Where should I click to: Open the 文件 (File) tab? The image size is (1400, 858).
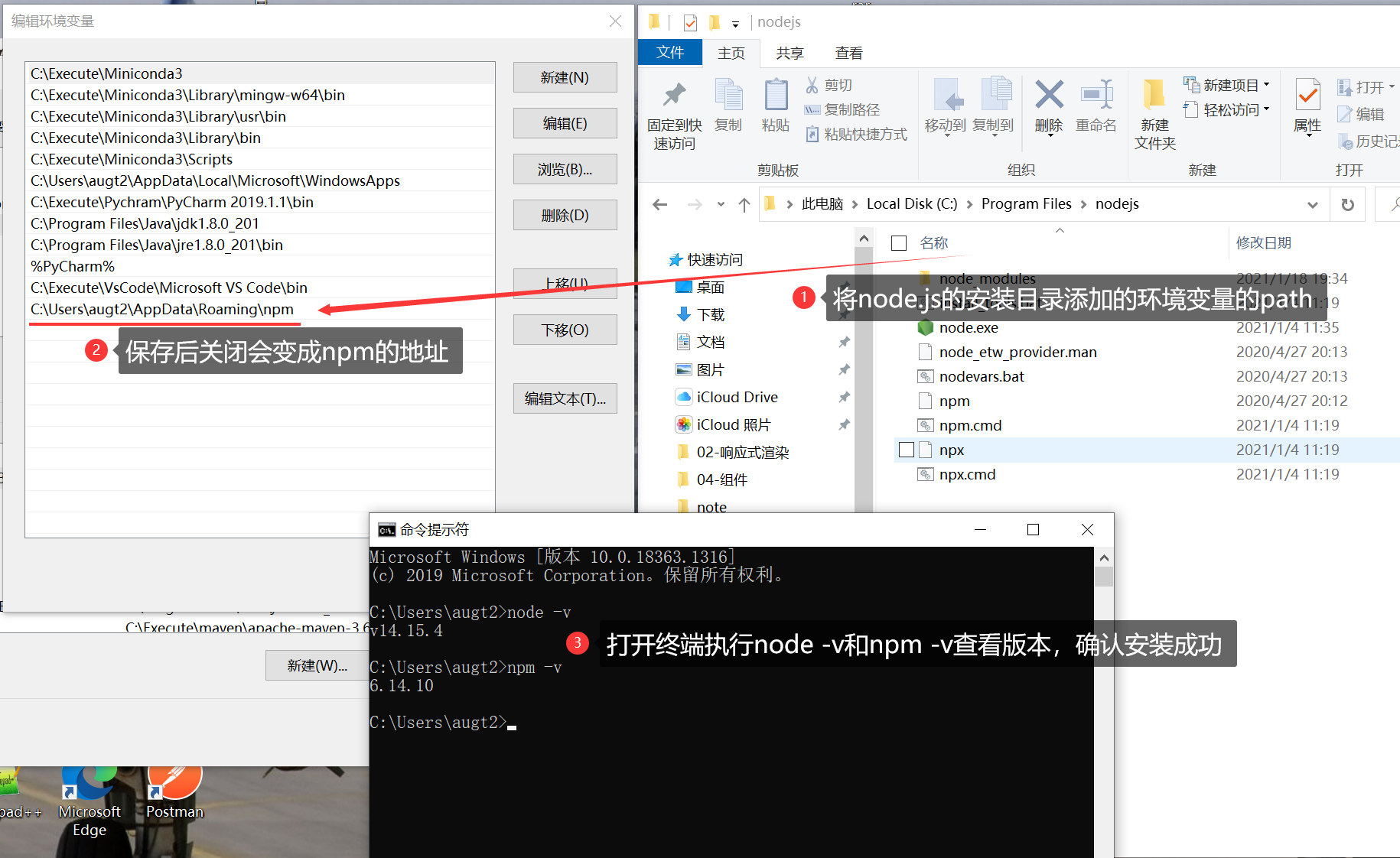coord(670,52)
